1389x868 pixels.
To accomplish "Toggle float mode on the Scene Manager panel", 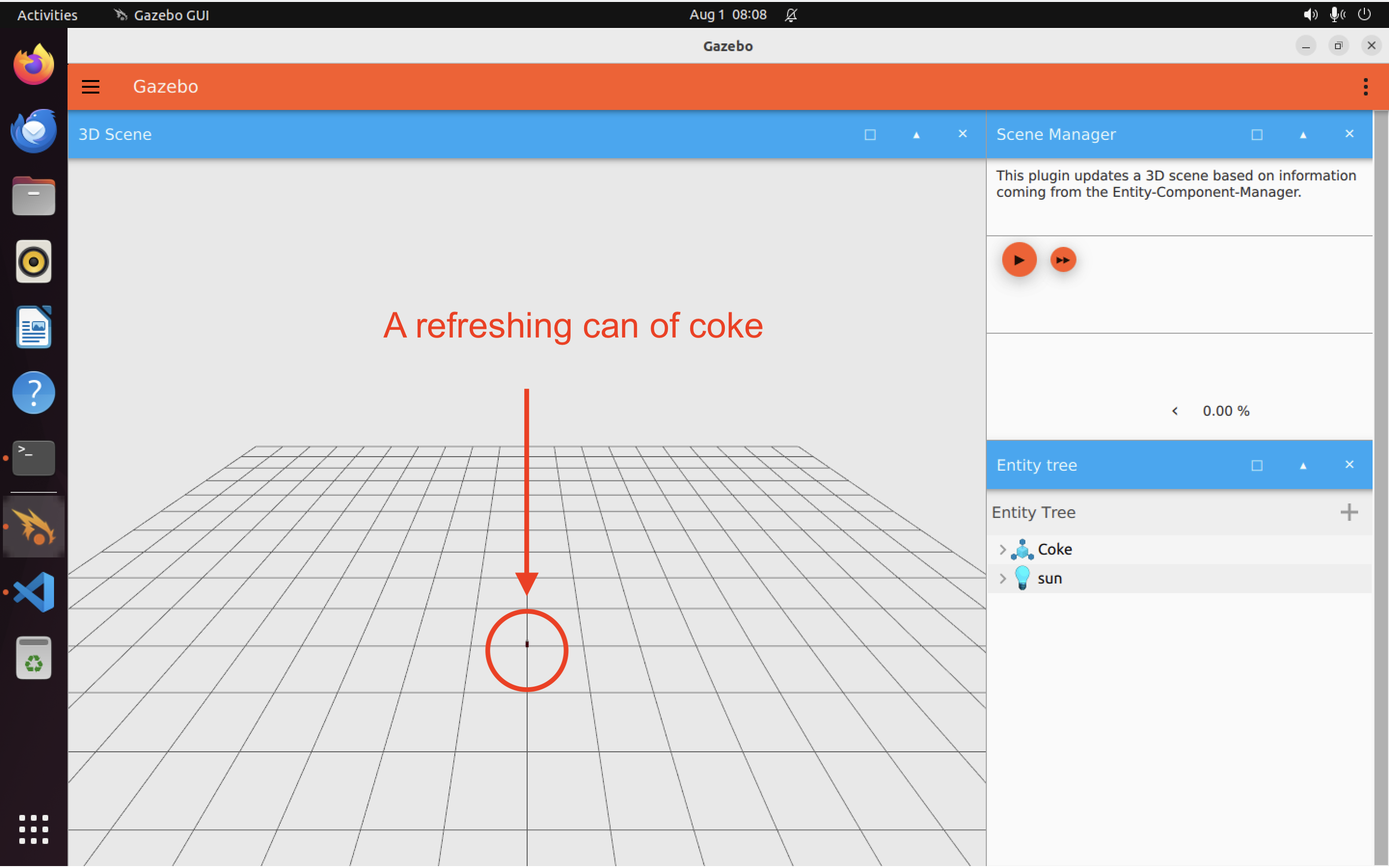I will 1256,135.
